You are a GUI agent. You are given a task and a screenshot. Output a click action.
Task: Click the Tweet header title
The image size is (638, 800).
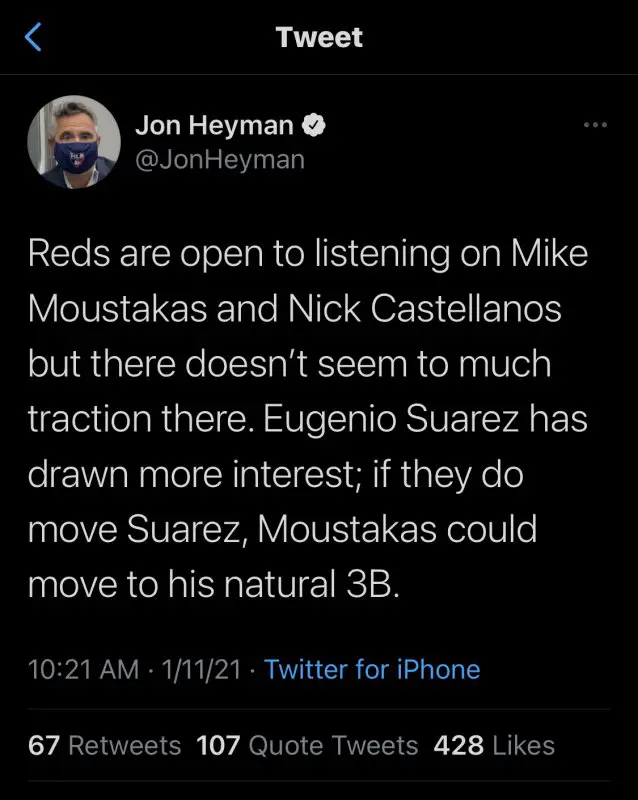(319, 38)
